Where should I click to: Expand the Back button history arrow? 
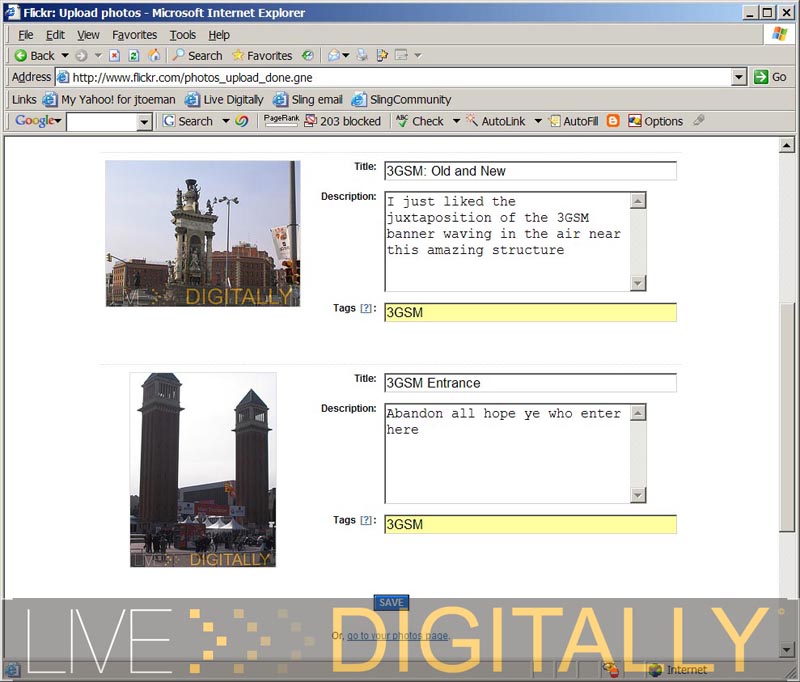pyautogui.click(x=65, y=56)
